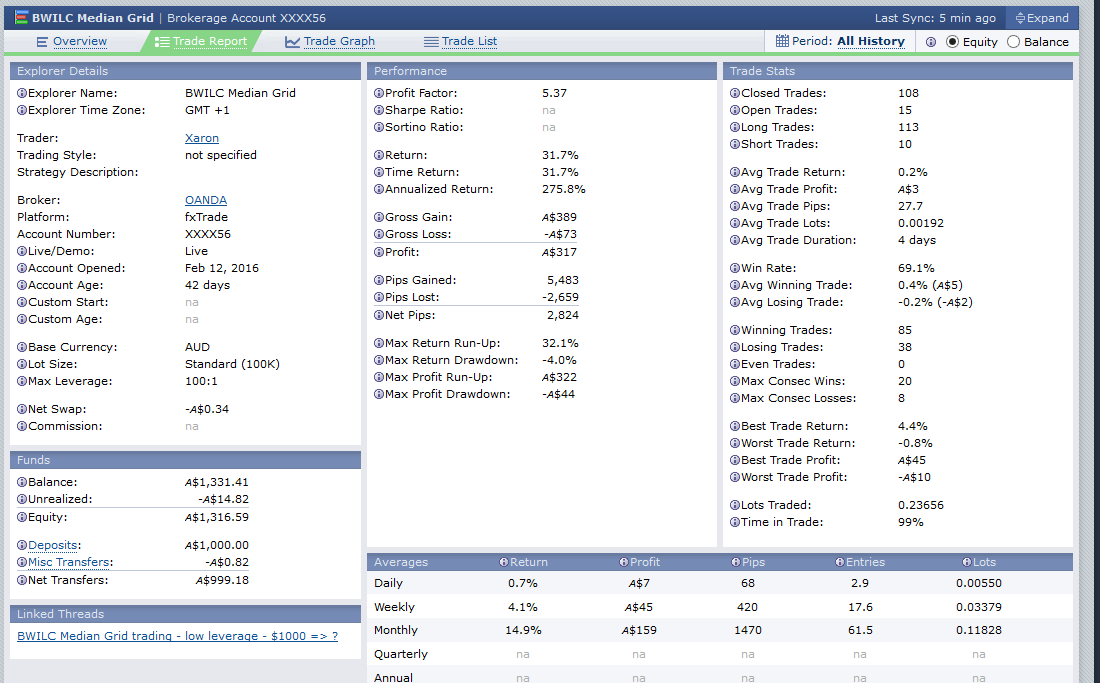Click info icon beside Win Rate

click(735, 268)
